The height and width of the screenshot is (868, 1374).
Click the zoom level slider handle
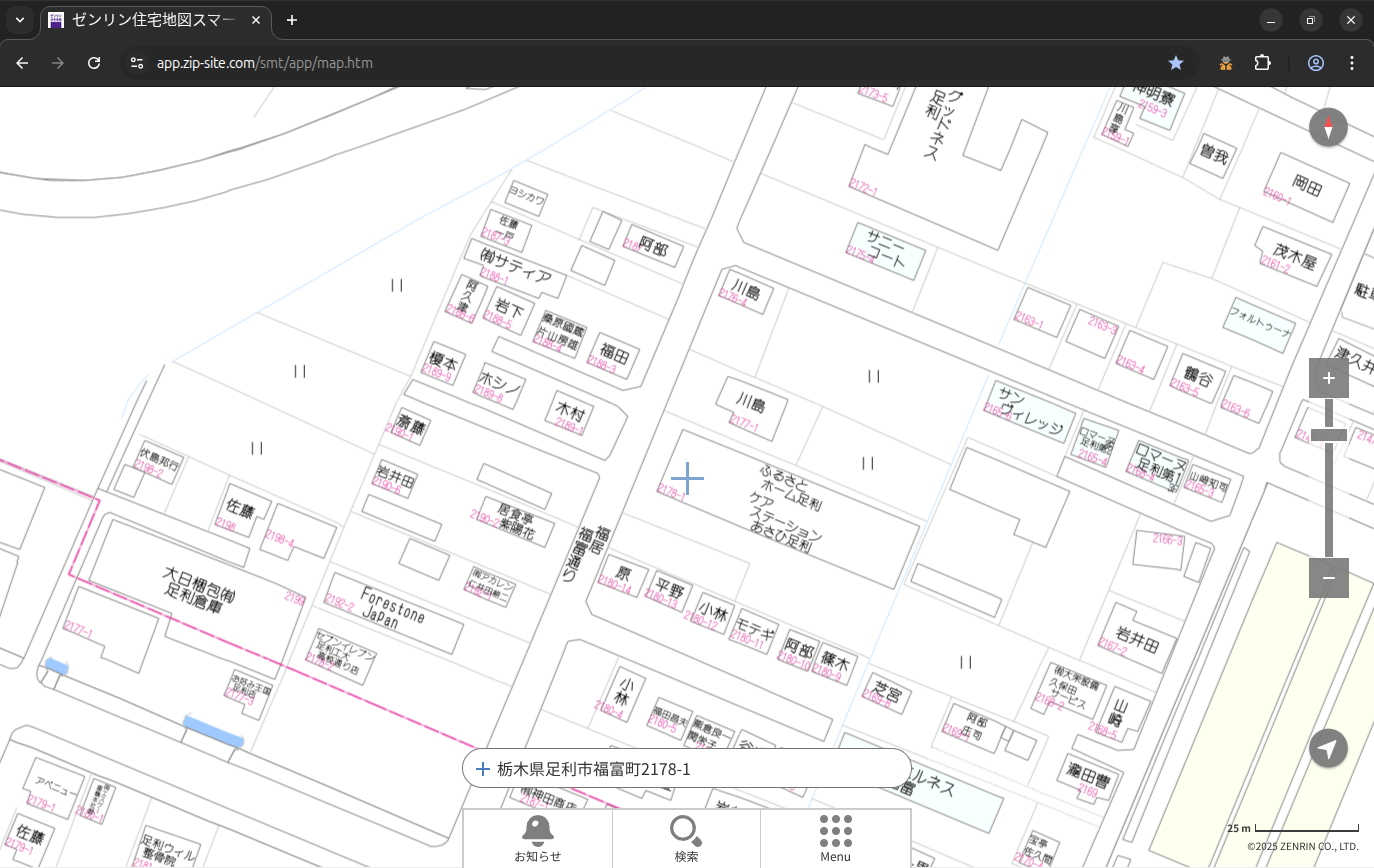[x=1328, y=435]
